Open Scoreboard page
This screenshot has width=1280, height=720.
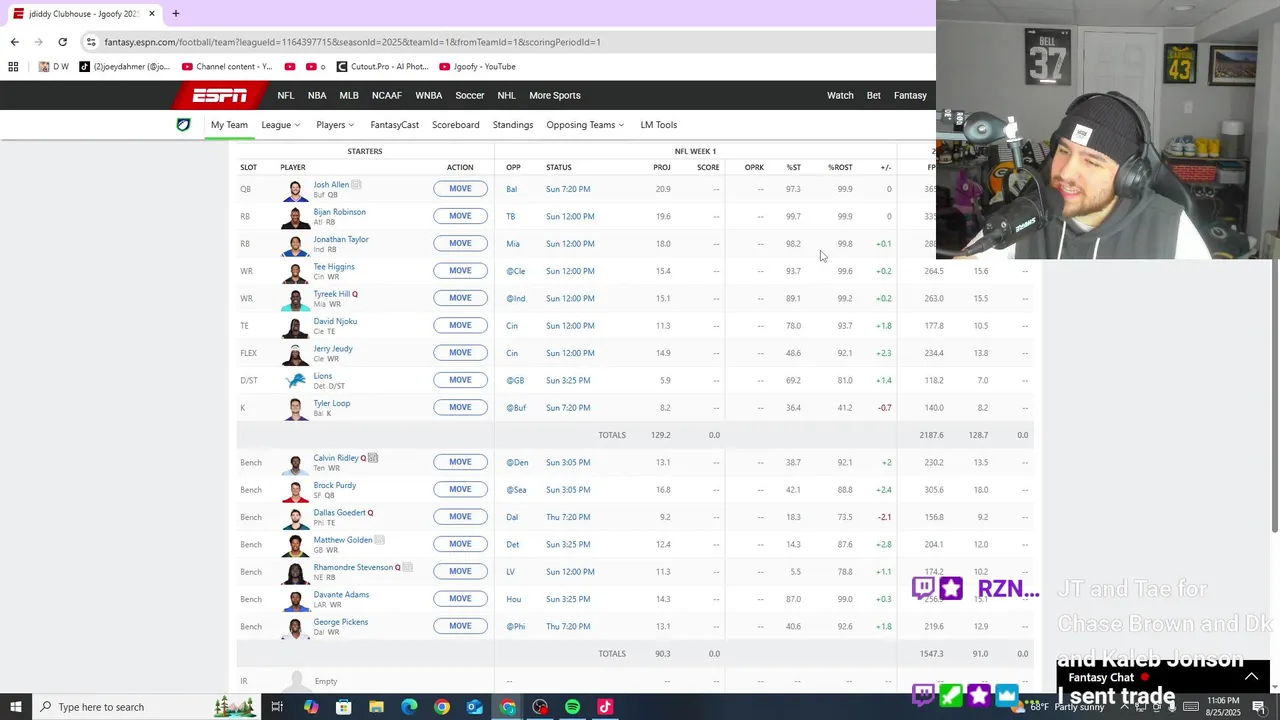tap(456, 125)
